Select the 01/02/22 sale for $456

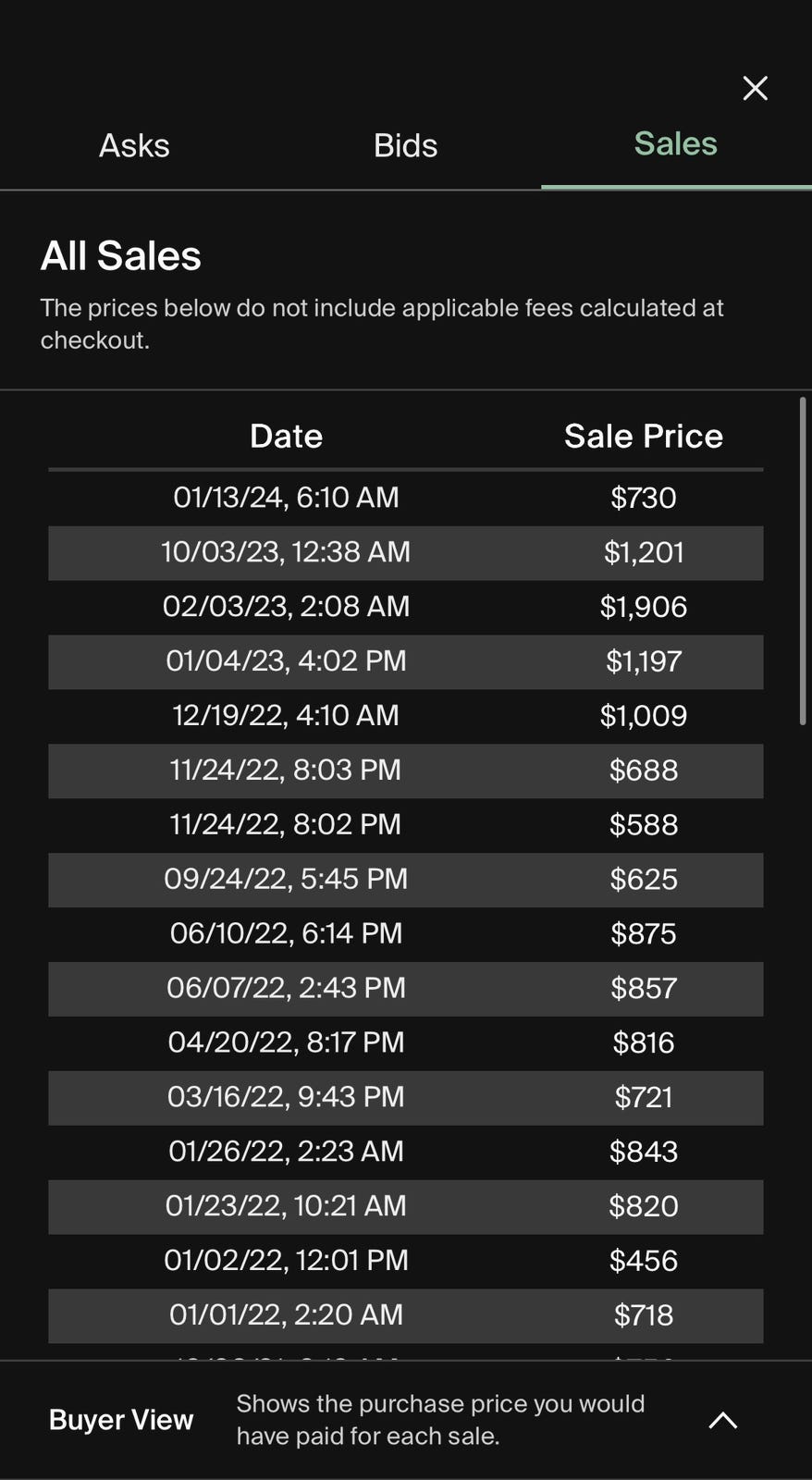click(x=405, y=1260)
